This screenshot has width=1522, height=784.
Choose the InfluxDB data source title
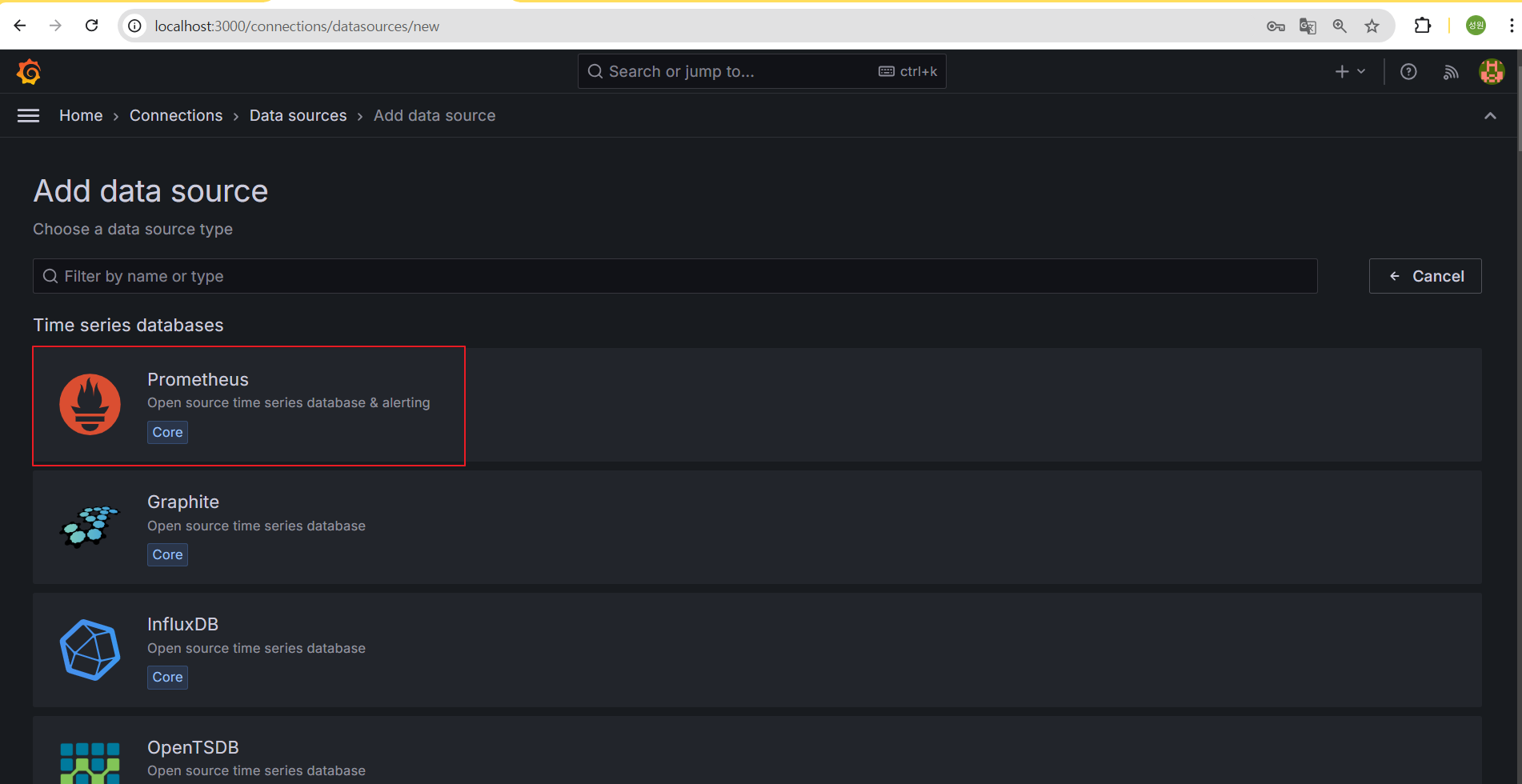click(182, 624)
